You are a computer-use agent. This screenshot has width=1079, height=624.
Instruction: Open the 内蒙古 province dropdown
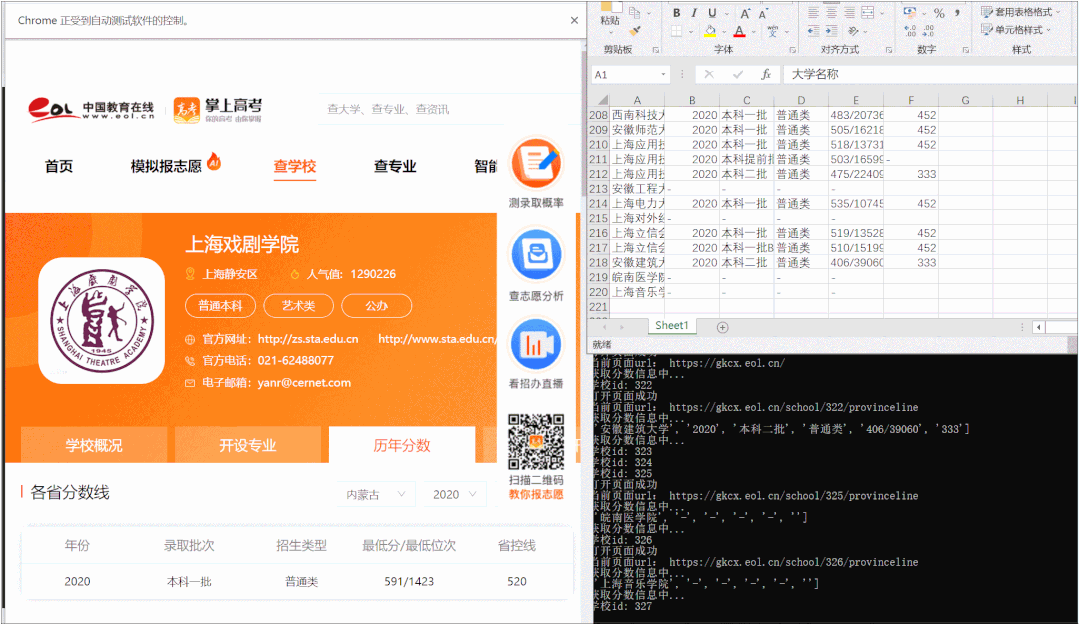click(x=376, y=494)
